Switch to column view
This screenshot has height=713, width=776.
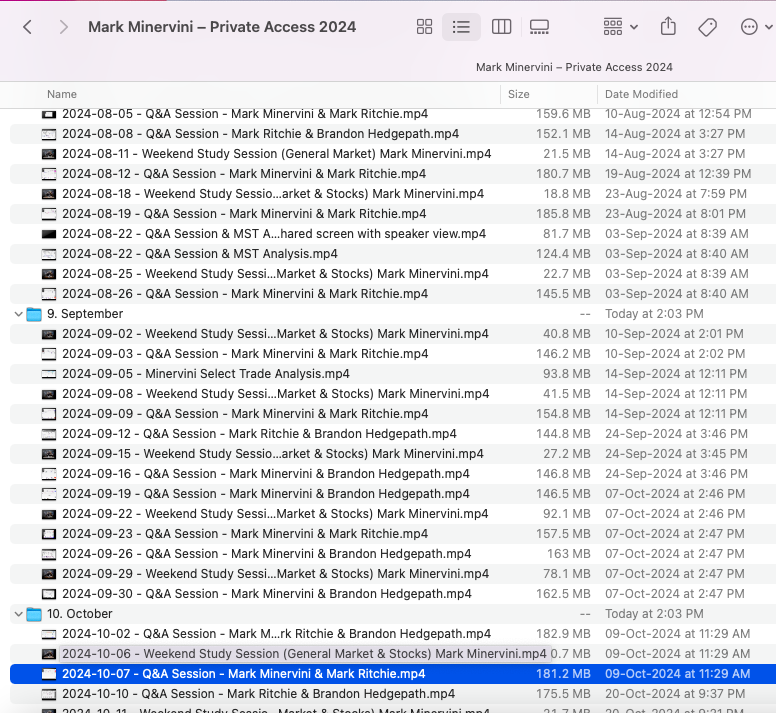501,27
